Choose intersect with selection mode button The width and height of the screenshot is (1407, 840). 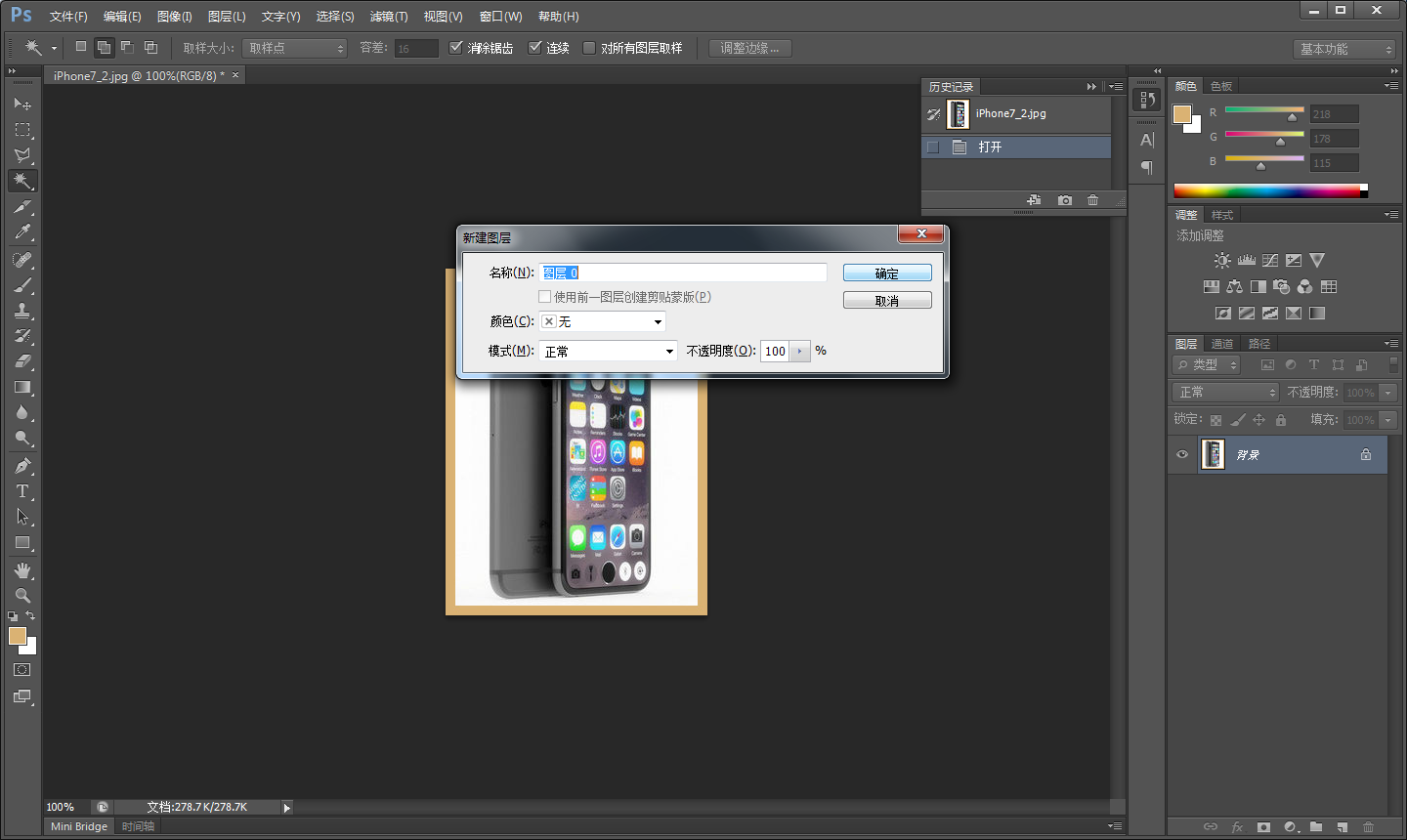coord(150,47)
